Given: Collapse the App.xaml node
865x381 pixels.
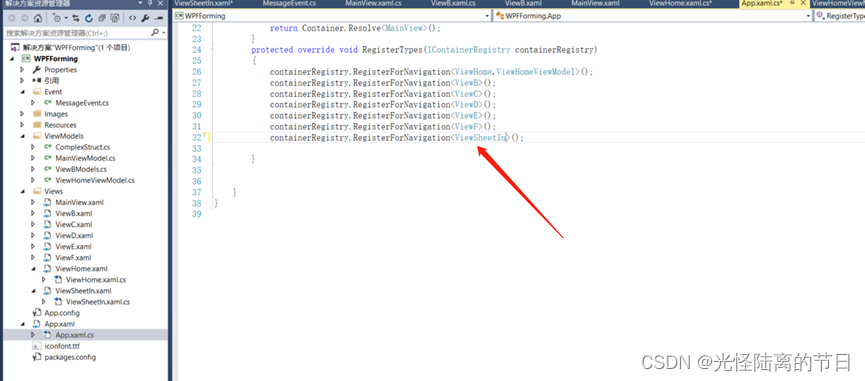Looking at the screenshot, I should (22, 324).
